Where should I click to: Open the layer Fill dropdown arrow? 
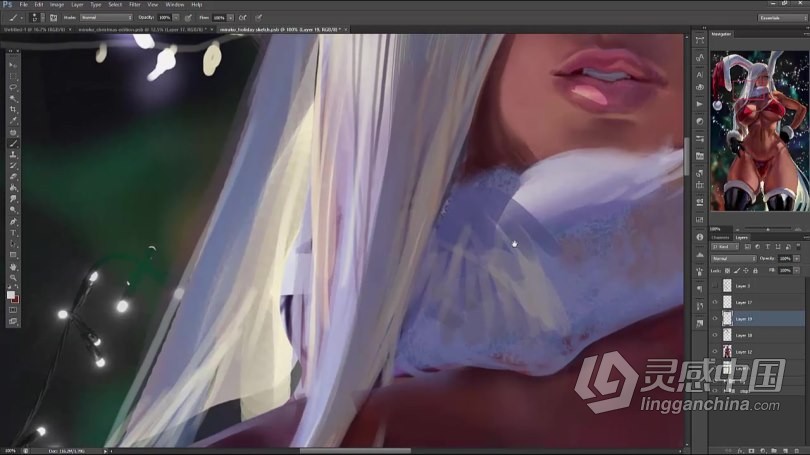(x=797, y=271)
